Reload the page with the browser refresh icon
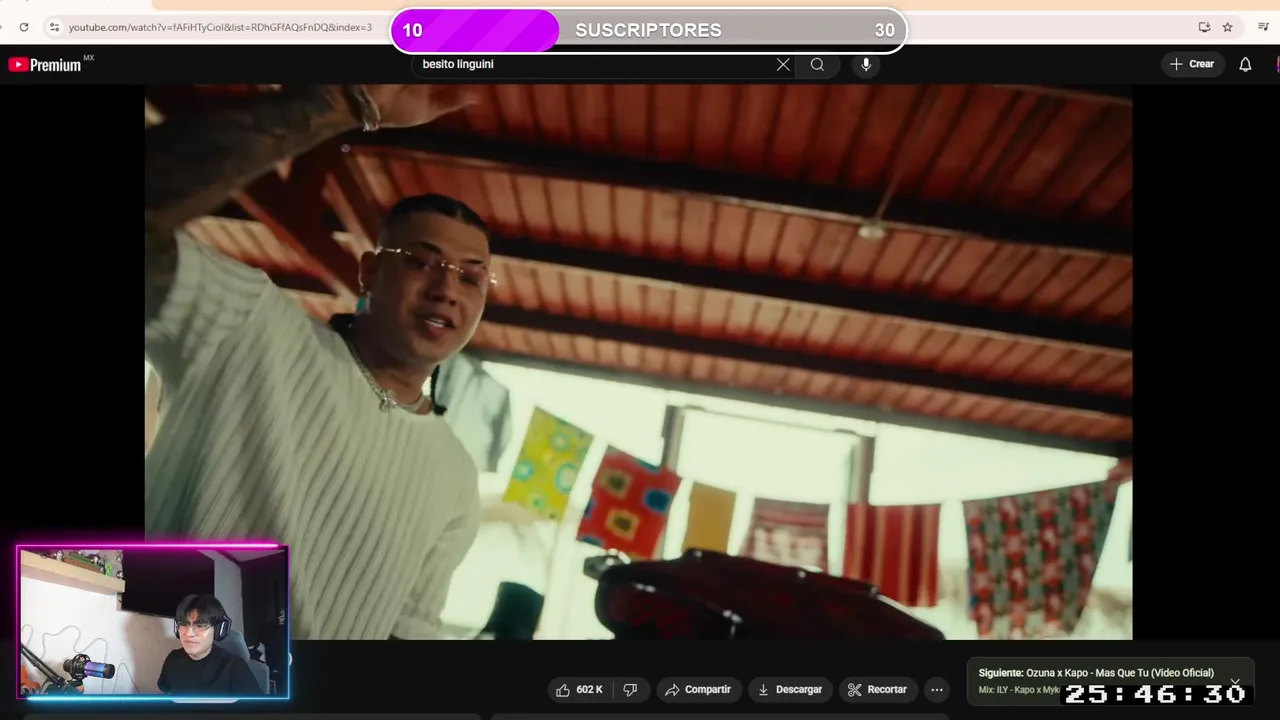 click(x=24, y=27)
